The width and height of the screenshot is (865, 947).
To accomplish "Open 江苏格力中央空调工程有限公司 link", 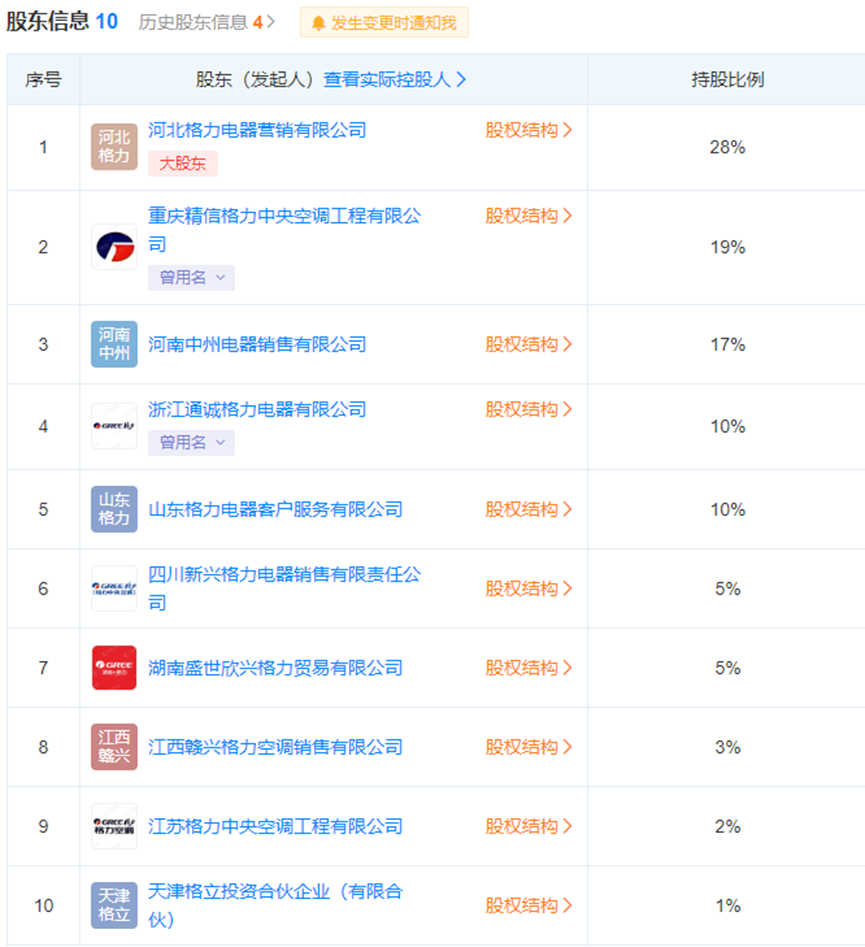I will (x=275, y=826).
